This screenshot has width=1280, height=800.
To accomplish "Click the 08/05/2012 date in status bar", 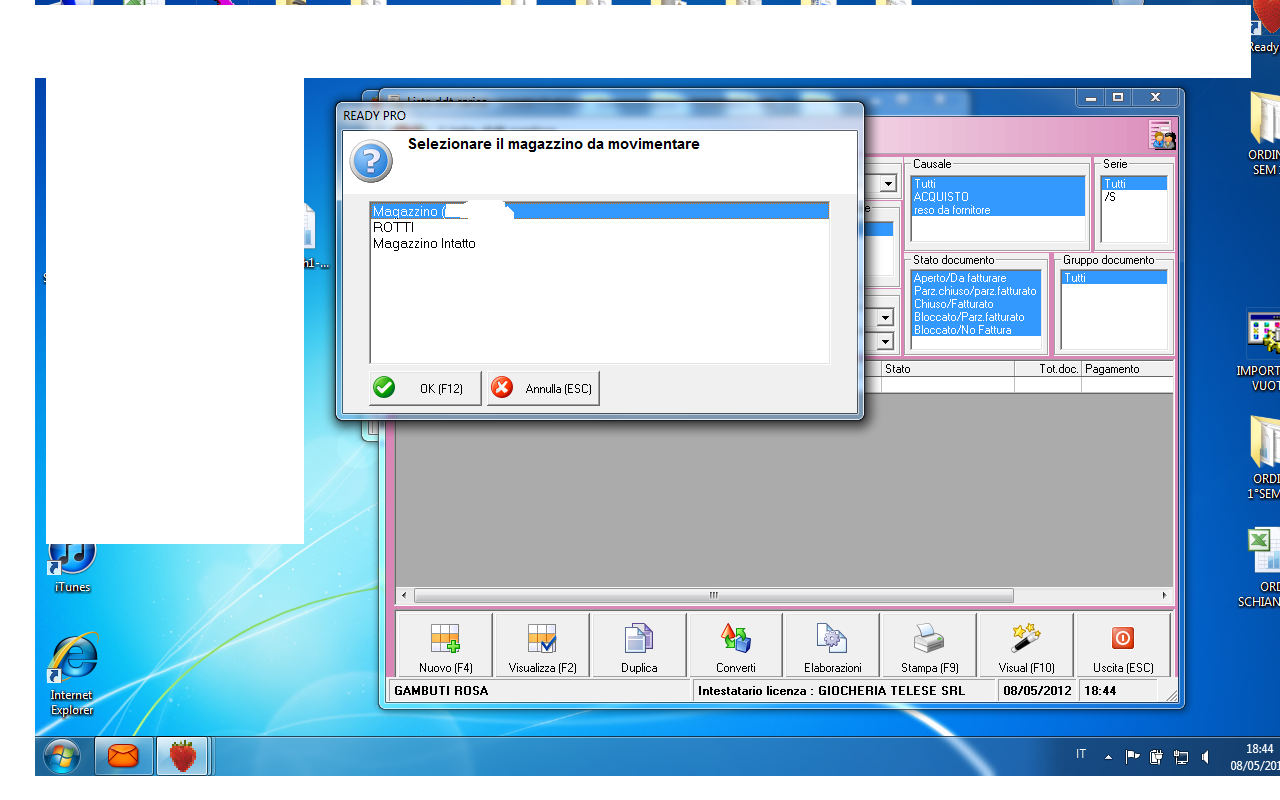I will coord(1037,691).
